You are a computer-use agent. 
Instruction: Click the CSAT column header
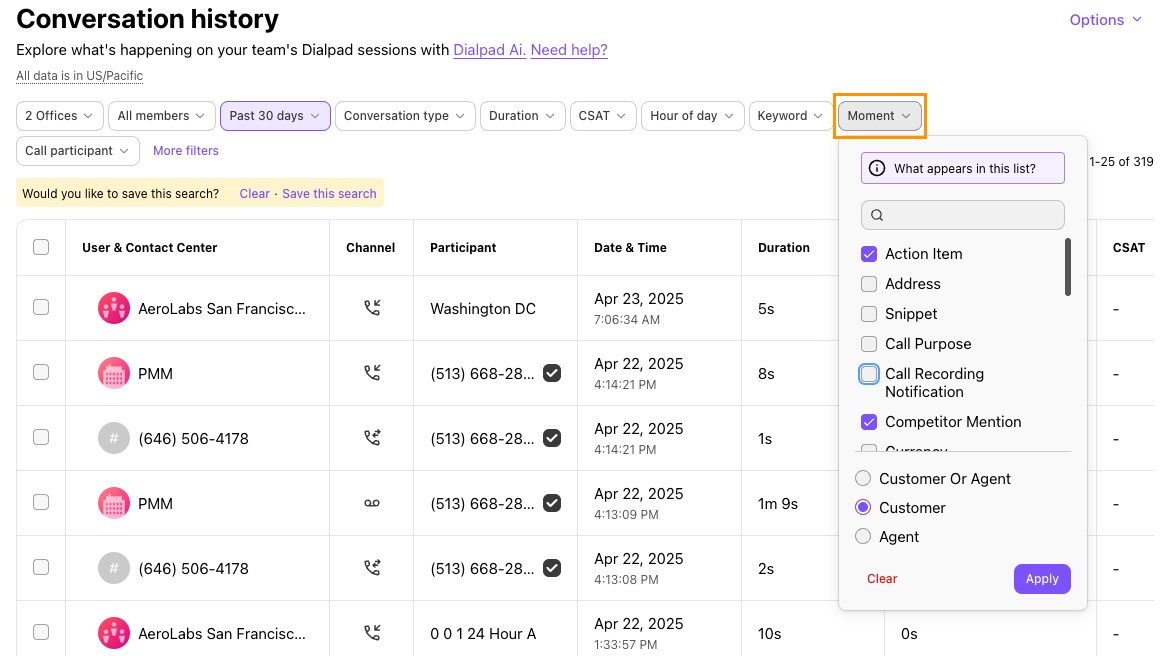pyautogui.click(x=1128, y=248)
